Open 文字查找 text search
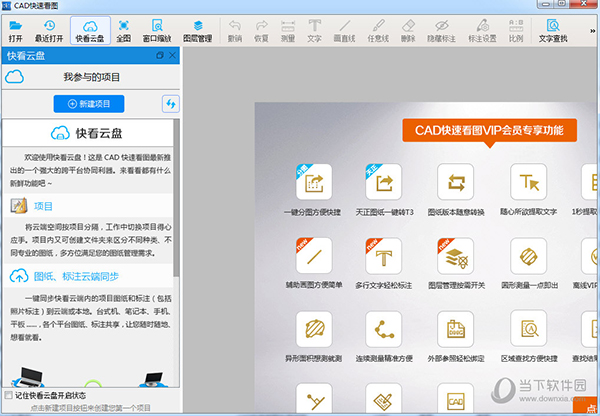The height and width of the screenshot is (416, 600). click(x=553, y=31)
